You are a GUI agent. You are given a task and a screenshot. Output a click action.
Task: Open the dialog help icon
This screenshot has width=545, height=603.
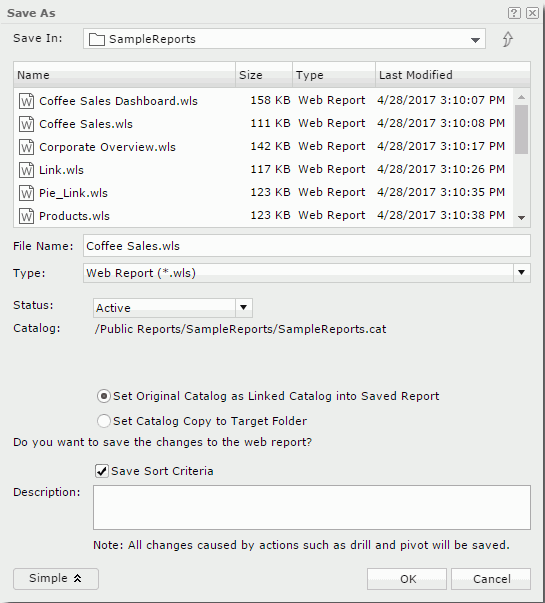[x=514, y=13]
